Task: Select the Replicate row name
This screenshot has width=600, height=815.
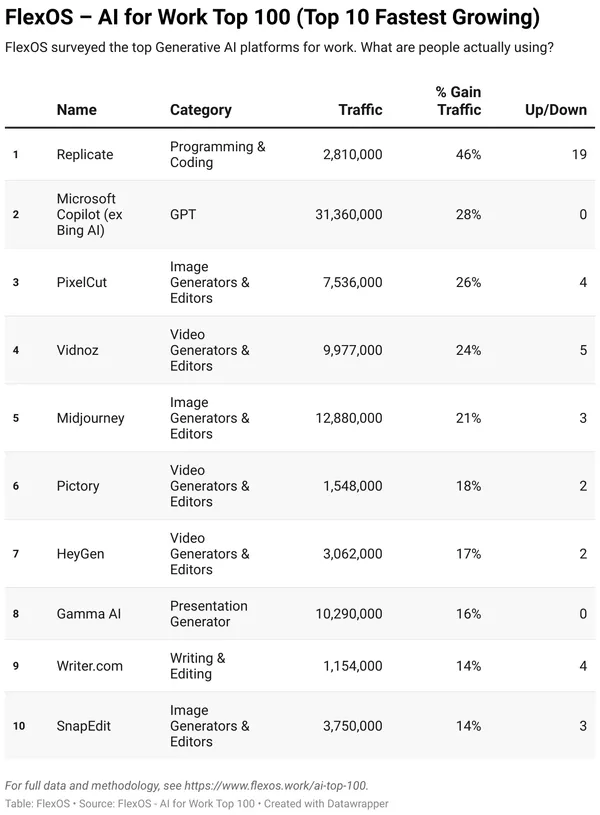Action: [85, 155]
